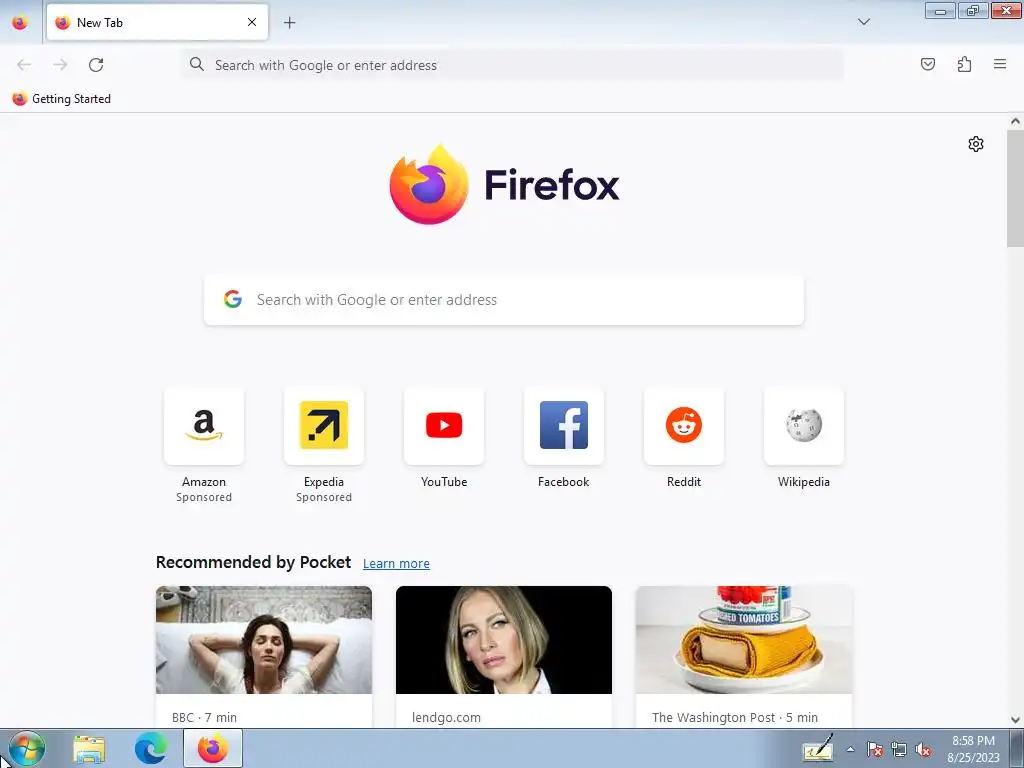Expand the List all tabs chevron
The image size is (1024, 768).
coord(863,22)
